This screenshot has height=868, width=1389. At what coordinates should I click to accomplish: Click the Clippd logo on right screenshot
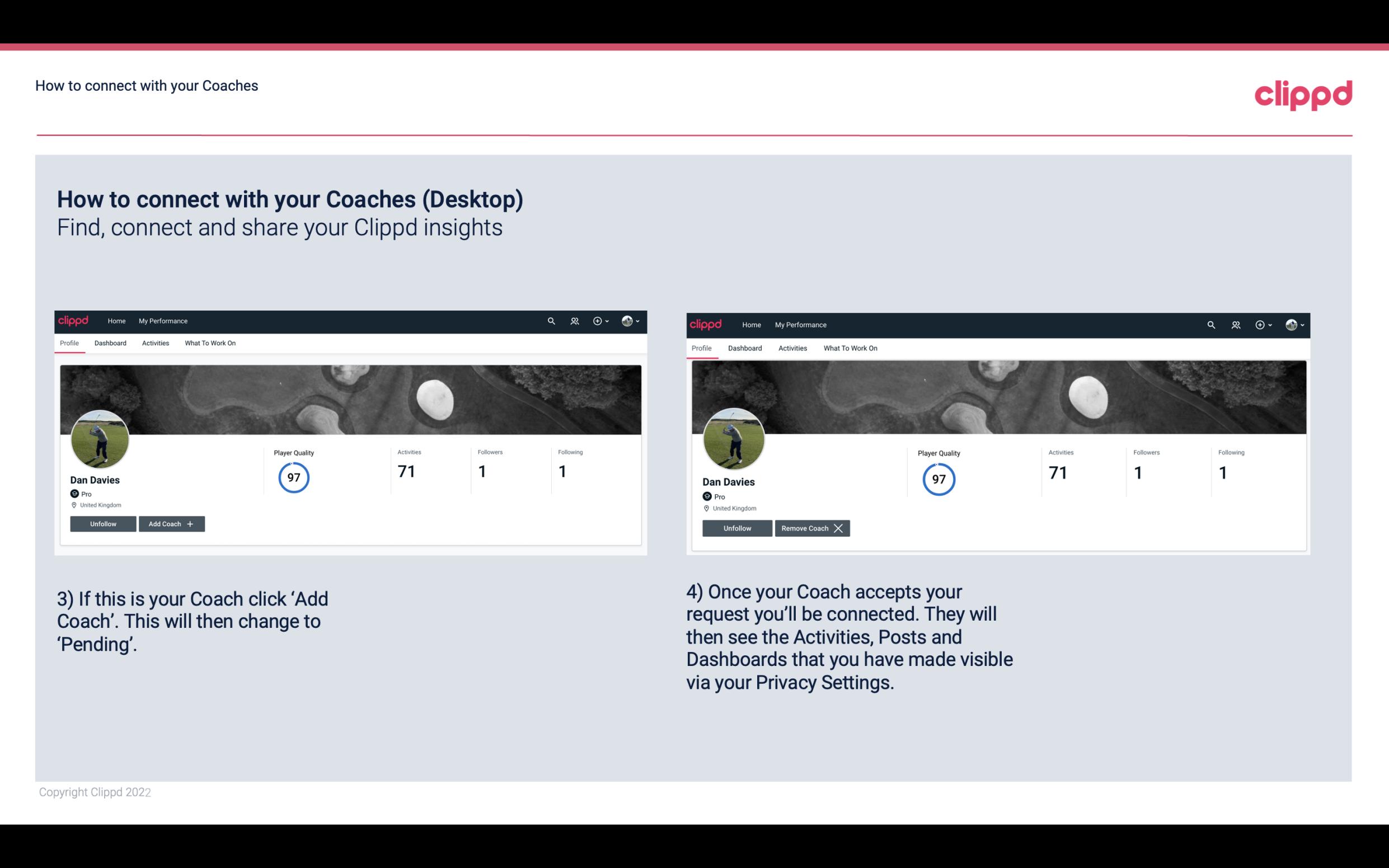708,324
